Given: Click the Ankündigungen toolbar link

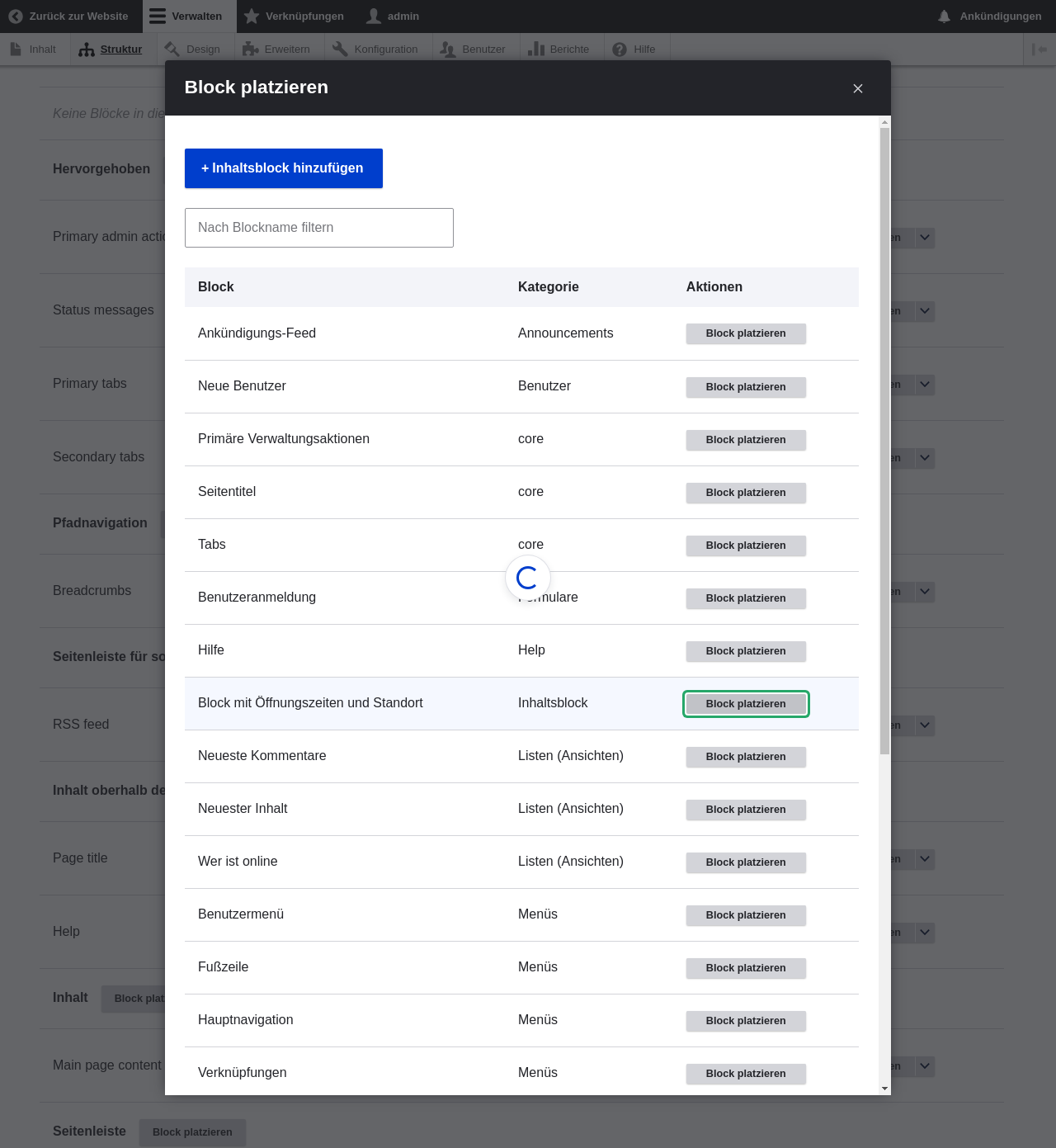Looking at the screenshot, I should [990, 17].
